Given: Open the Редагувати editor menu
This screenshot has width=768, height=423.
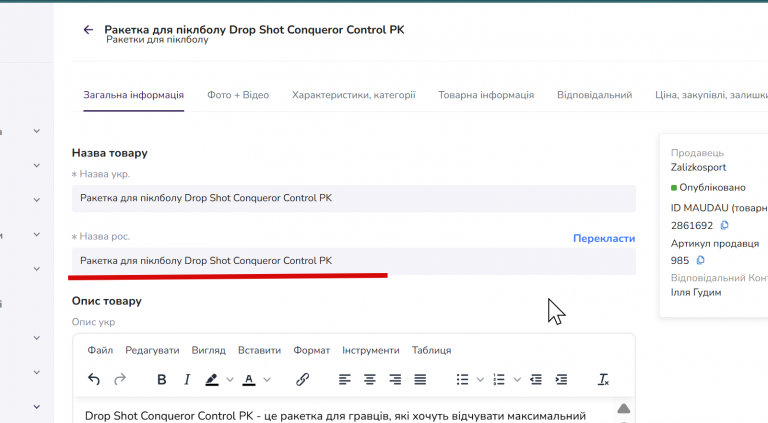Looking at the screenshot, I should tap(152, 351).
